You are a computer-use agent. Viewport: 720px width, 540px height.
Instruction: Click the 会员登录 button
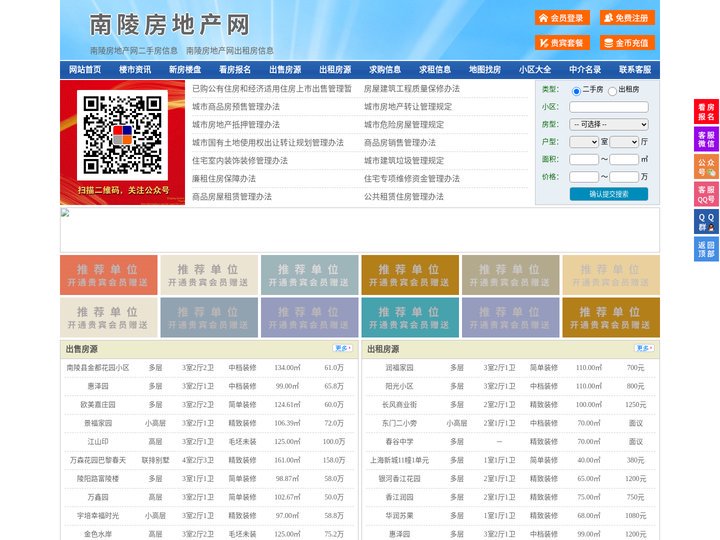point(562,18)
